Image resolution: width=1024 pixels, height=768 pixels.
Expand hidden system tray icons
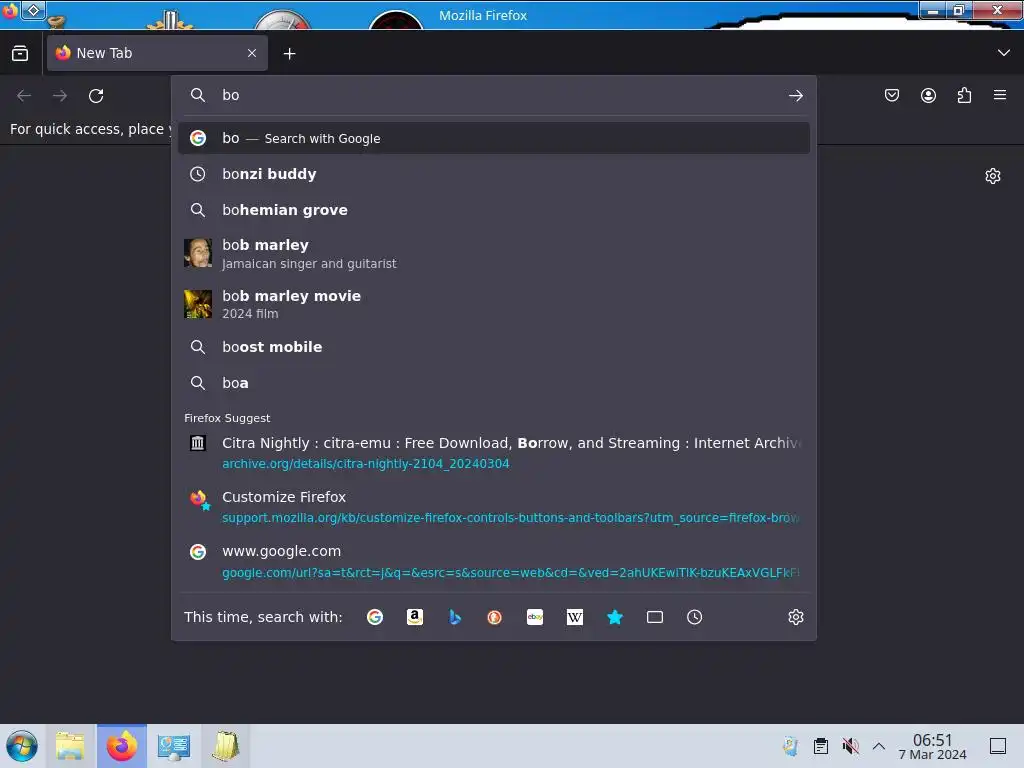tap(879, 746)
